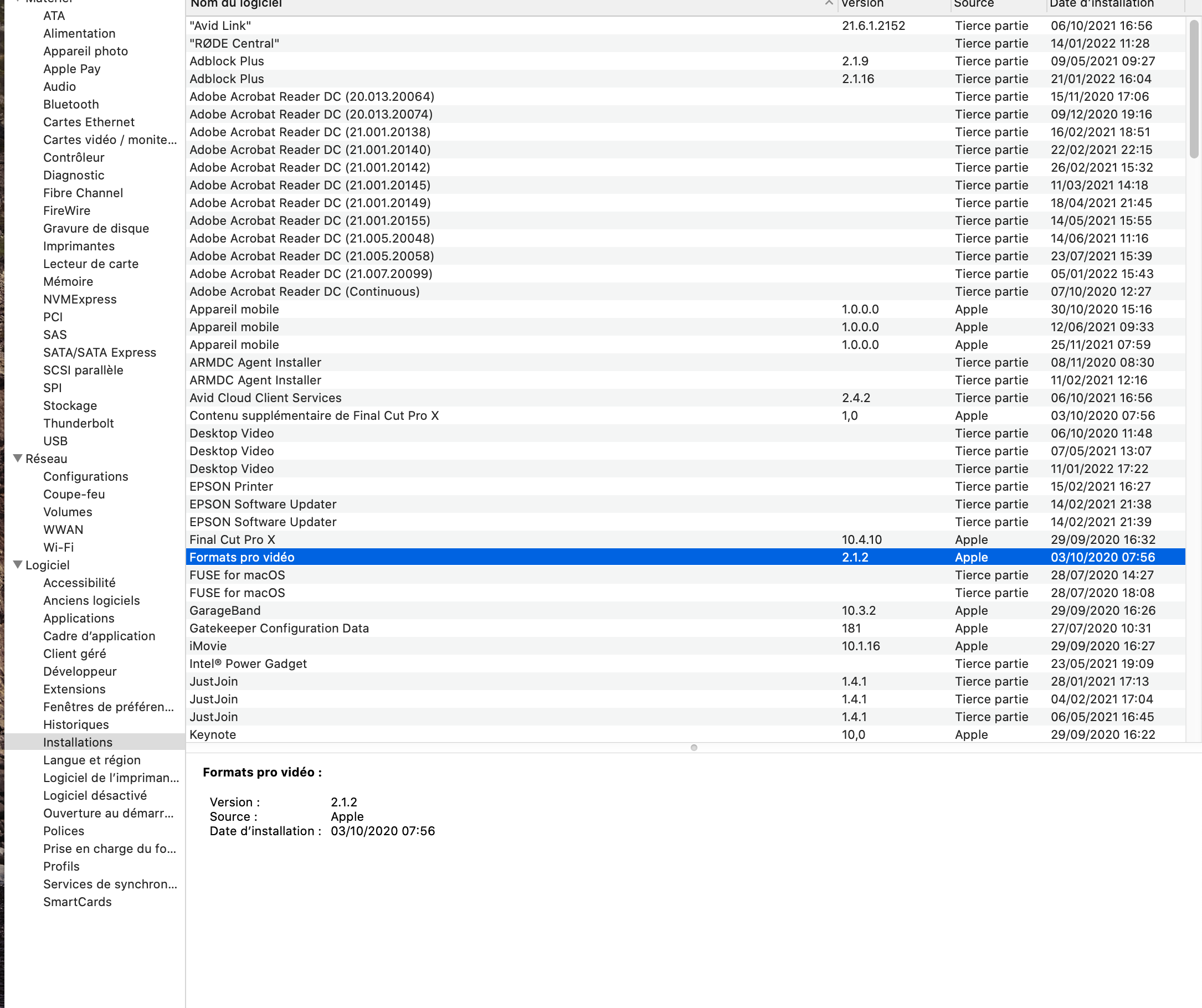
Task: Select Adblock Plus version 2.1.16 row
Action: click(685, 79)
